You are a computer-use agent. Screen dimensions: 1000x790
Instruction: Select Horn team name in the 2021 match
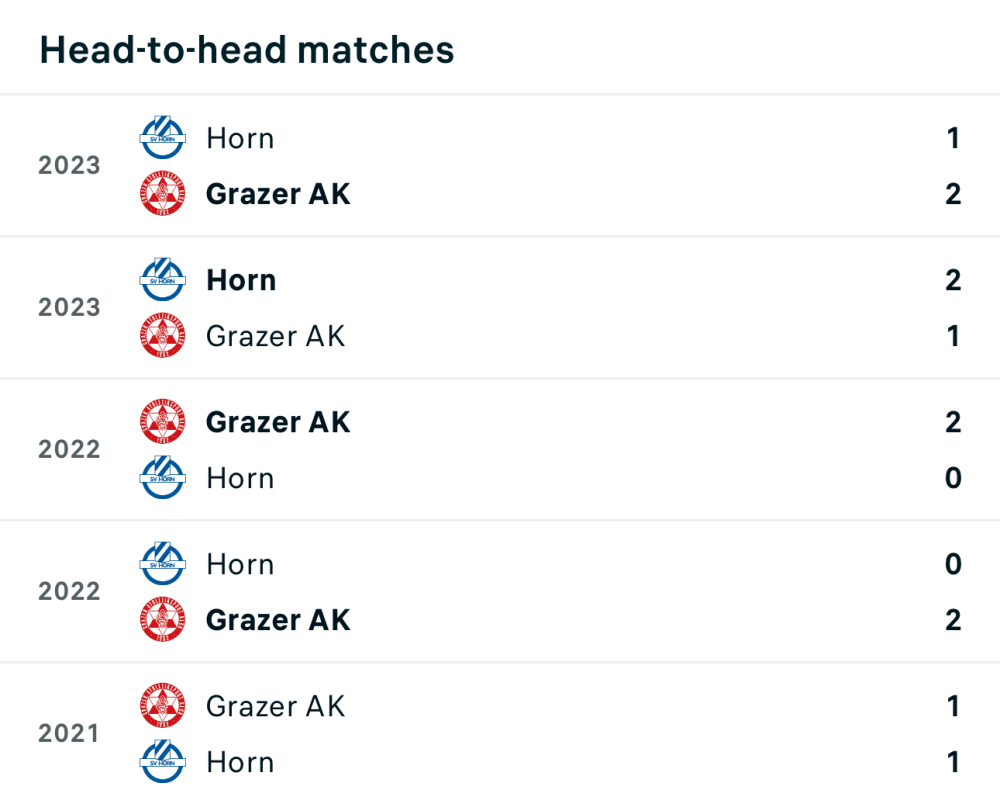pyautogui.click(x=240, y=762)
